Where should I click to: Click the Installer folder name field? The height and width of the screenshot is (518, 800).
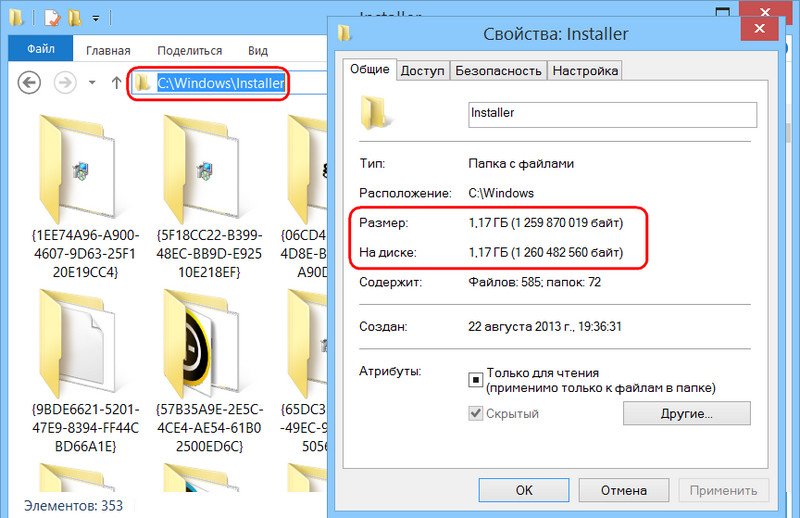tap(612, 114)
